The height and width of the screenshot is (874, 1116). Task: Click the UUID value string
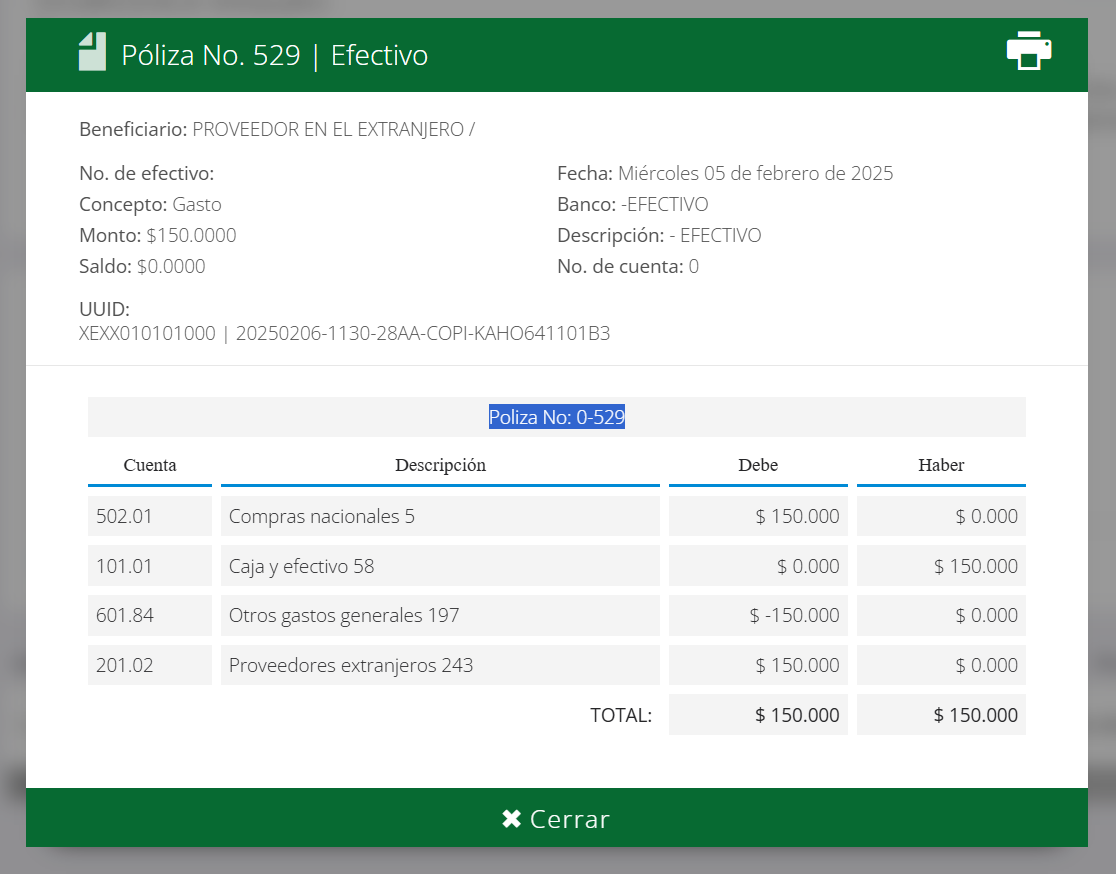point(344,334)
